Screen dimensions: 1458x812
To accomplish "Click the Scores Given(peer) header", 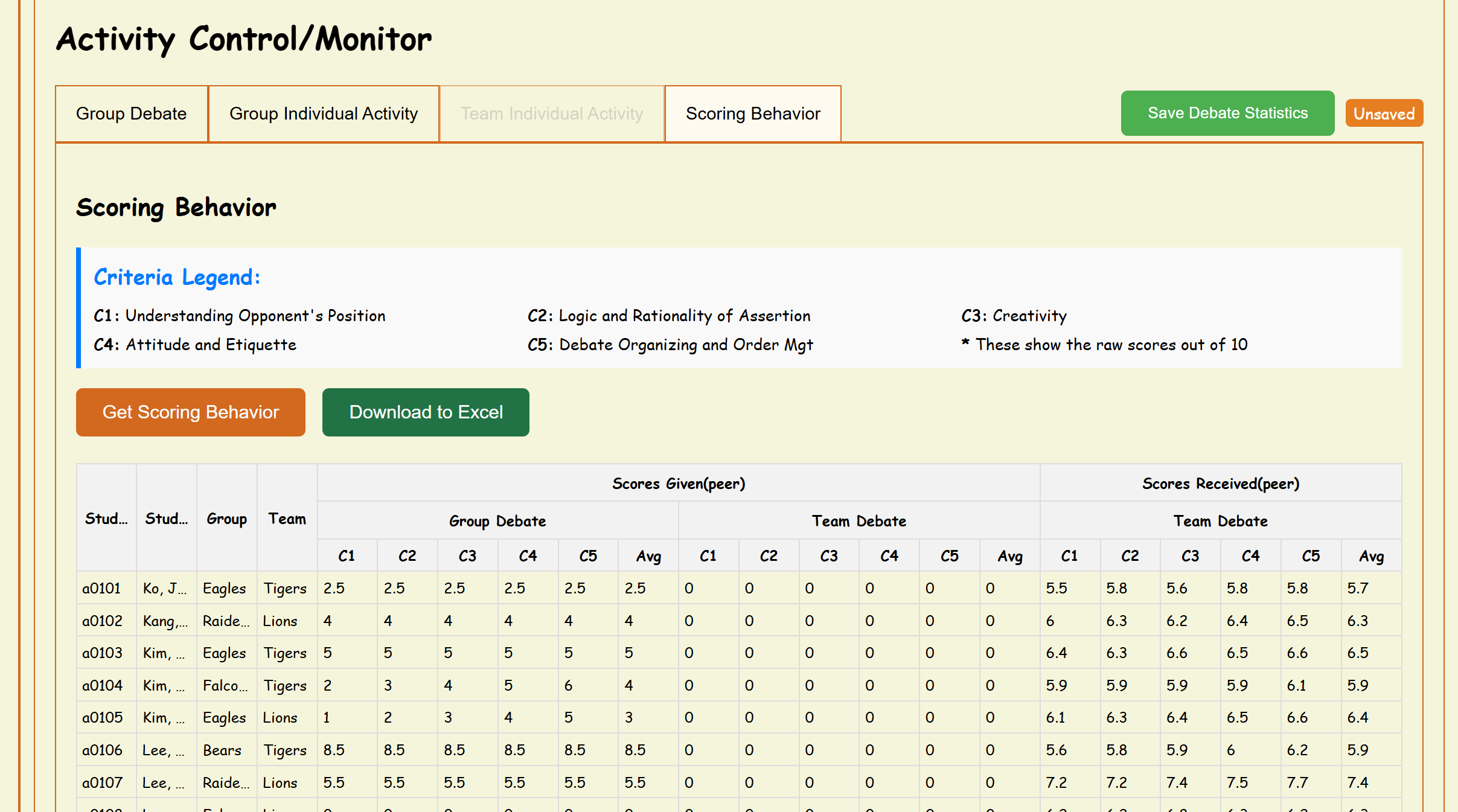I will [x=679, y=484].
